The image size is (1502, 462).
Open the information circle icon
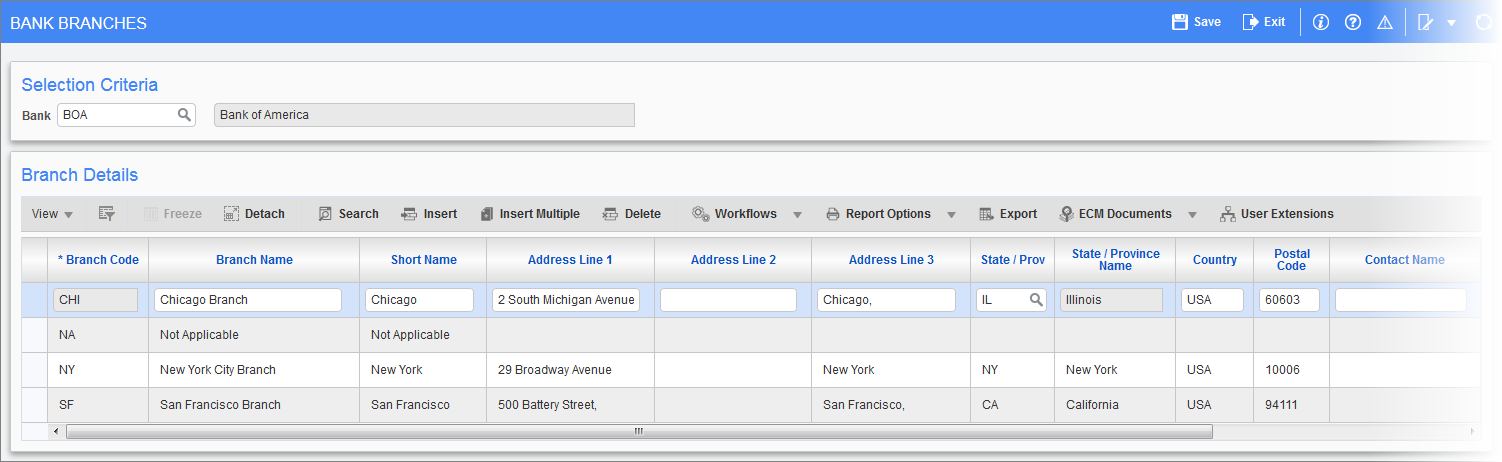click(1321, 22)
